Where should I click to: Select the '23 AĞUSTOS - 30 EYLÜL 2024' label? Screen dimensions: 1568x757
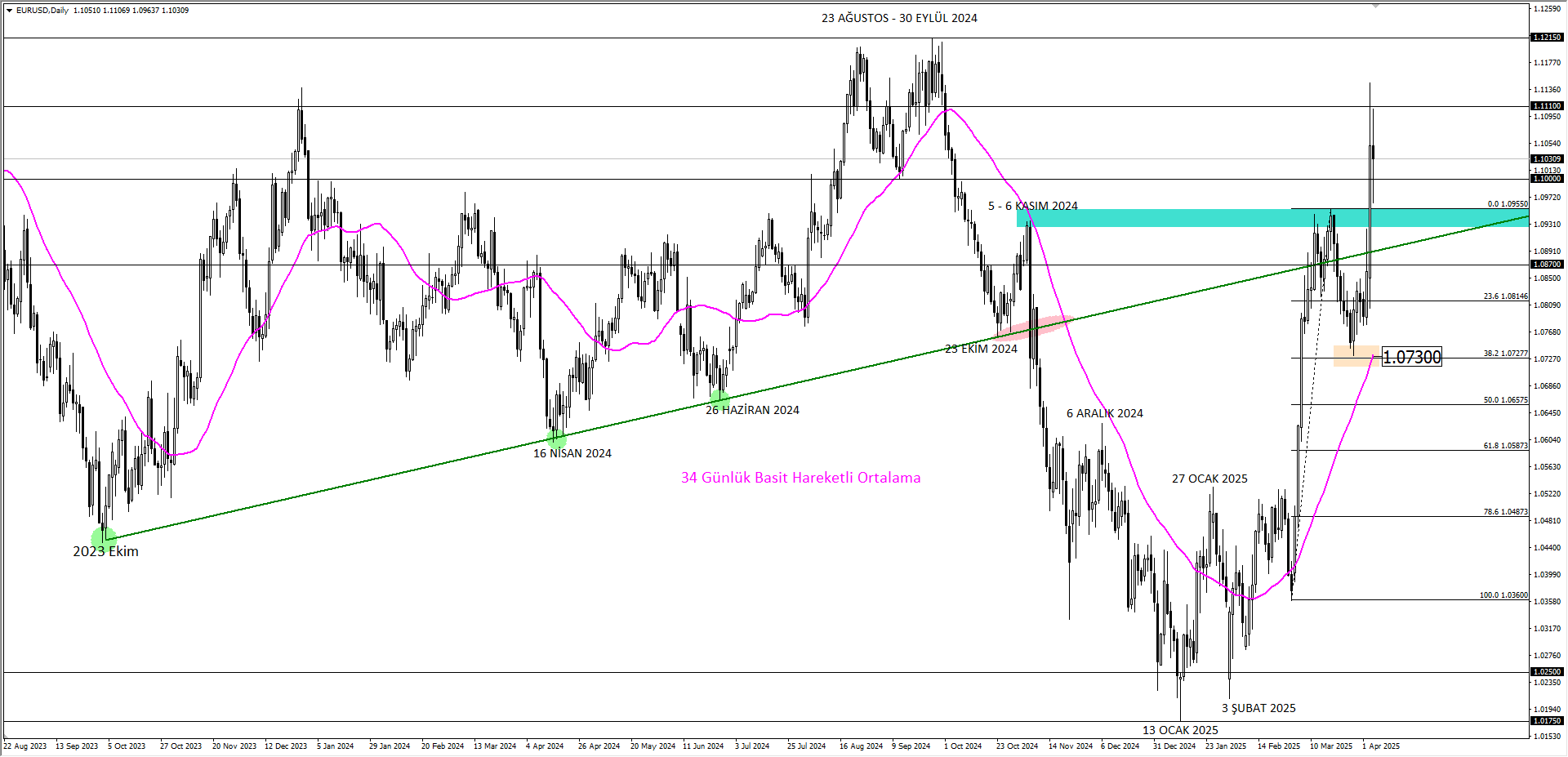click(899, 18)
